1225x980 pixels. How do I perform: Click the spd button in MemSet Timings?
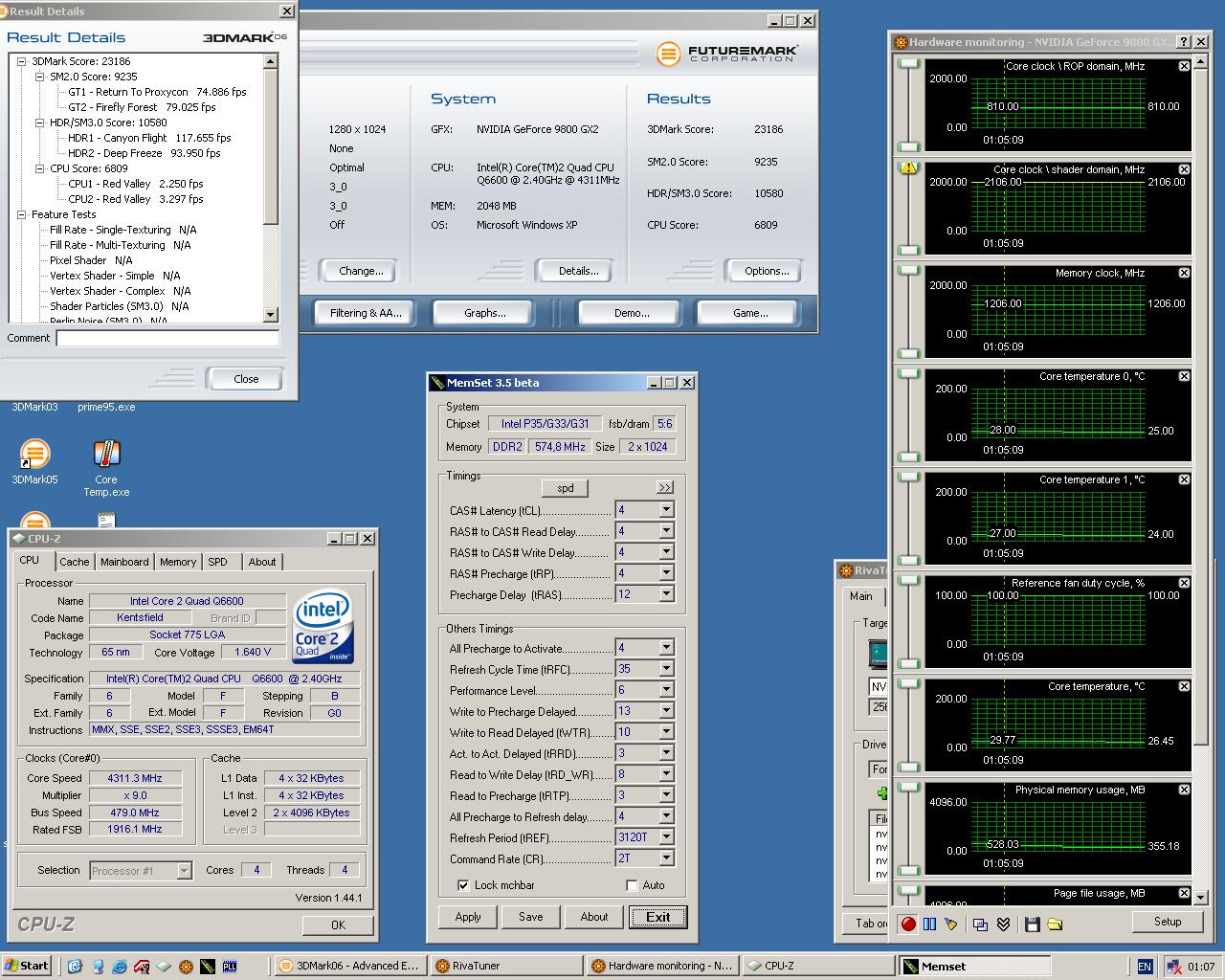[566, 488]
